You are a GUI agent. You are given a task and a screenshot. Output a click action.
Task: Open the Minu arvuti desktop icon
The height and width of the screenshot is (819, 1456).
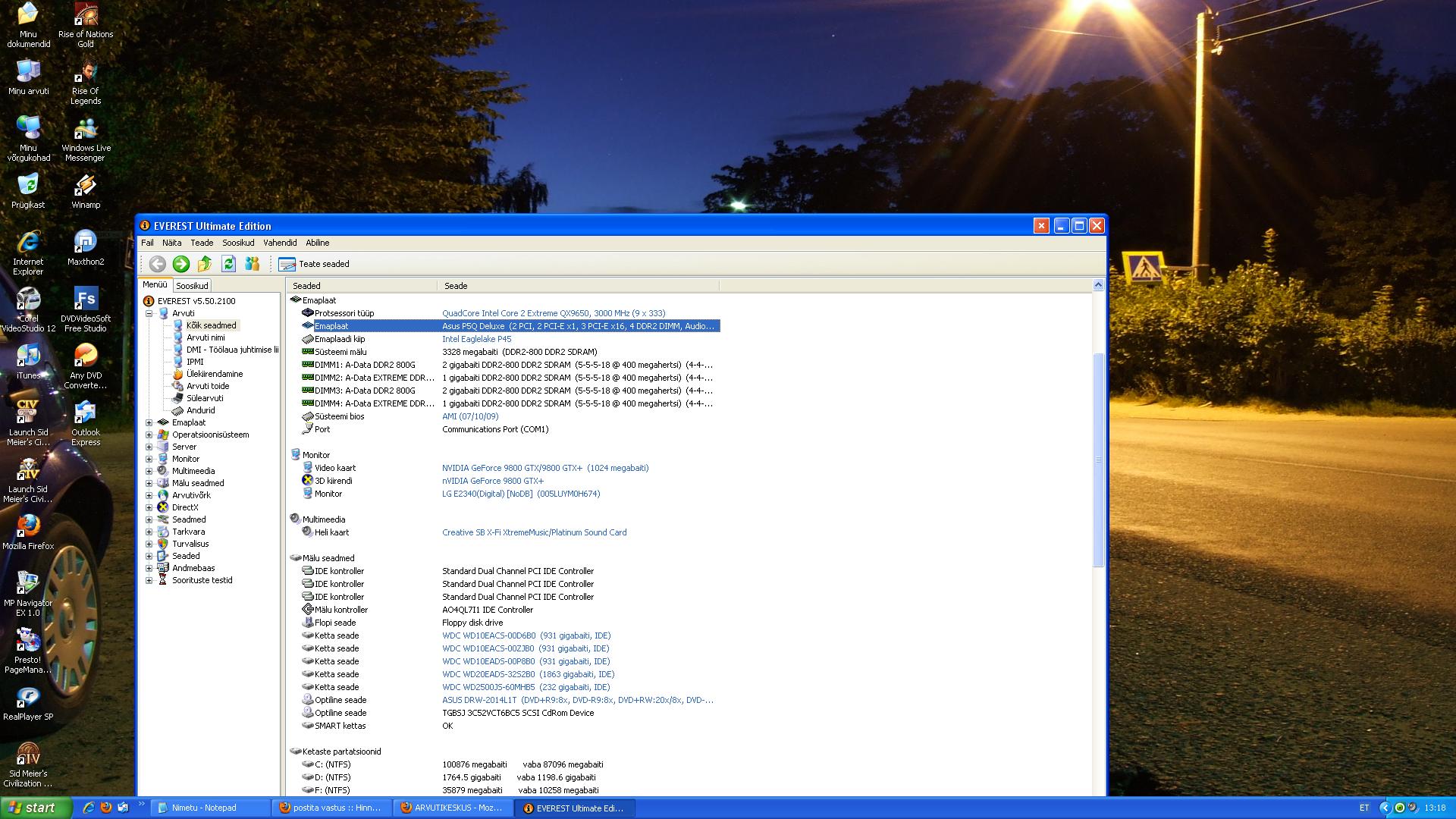click(28, 77)
